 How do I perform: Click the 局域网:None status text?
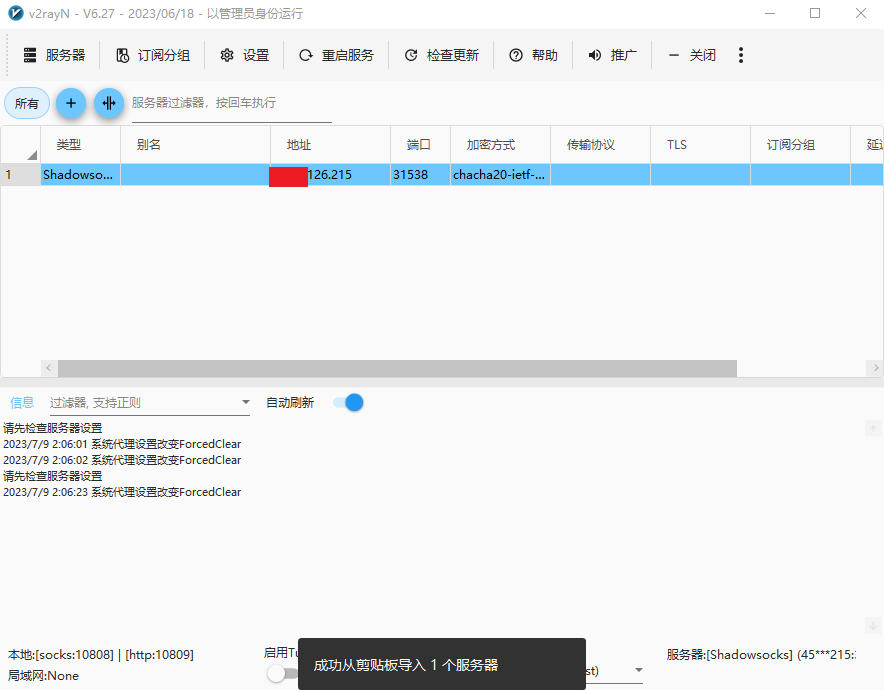pos(43,676)
